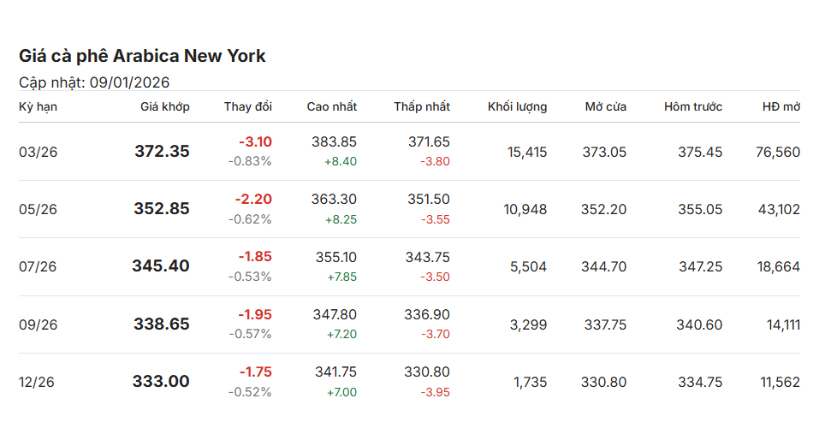Viewport: 825px width, 439px height.
Task: Click the 'Mở cửa' column header
Action: [606, 107]
